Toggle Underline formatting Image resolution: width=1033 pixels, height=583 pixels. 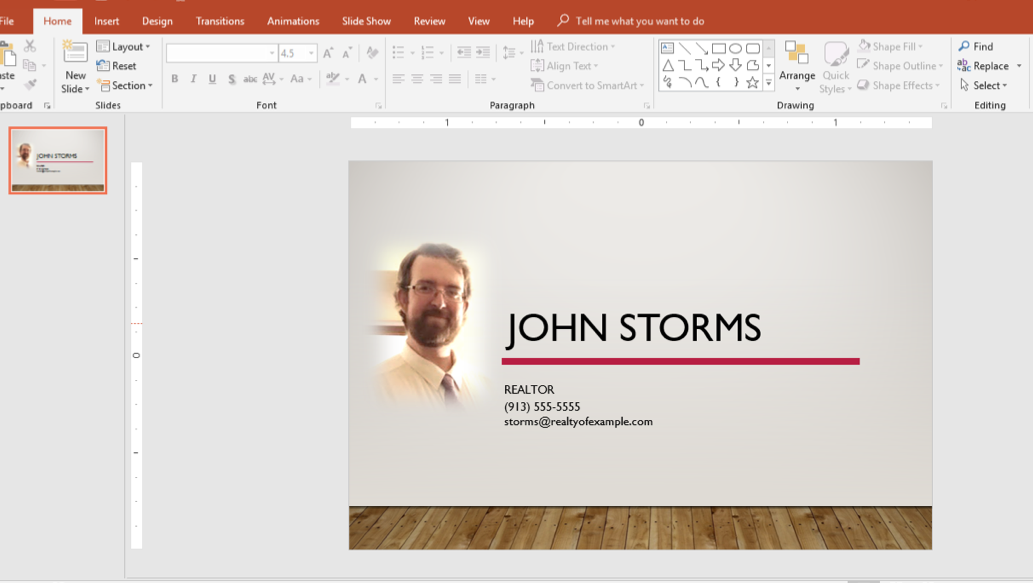coord(212,79)
